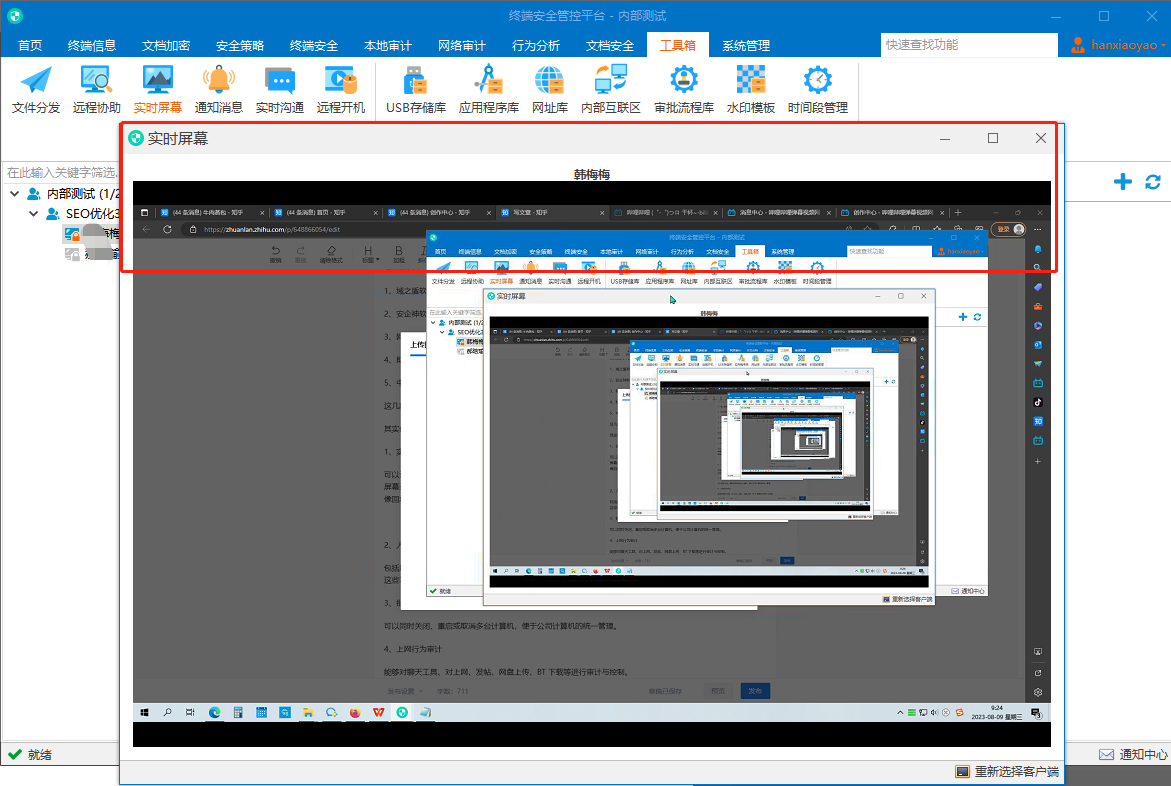Viewport: 1171px width, 786px height.
Task: Open the USB存储库 library
Action: [x=416, y=90]
